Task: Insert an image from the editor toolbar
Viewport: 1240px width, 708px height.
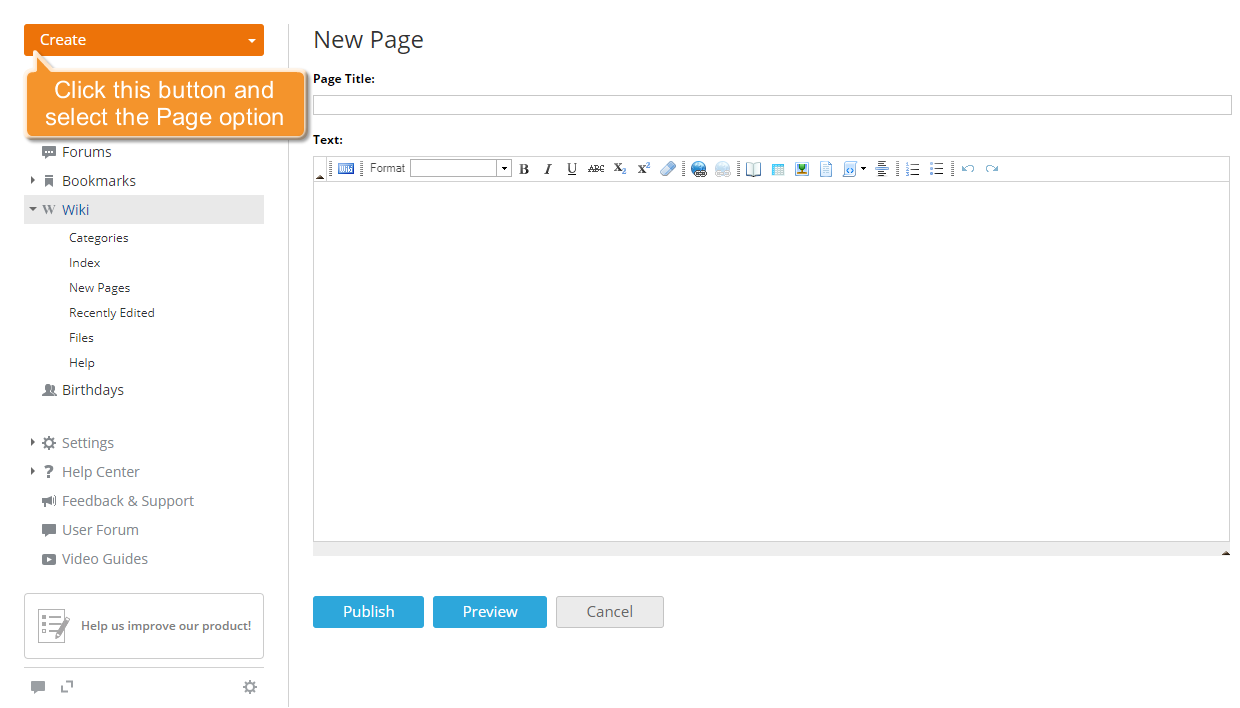Action: point(802,169)
